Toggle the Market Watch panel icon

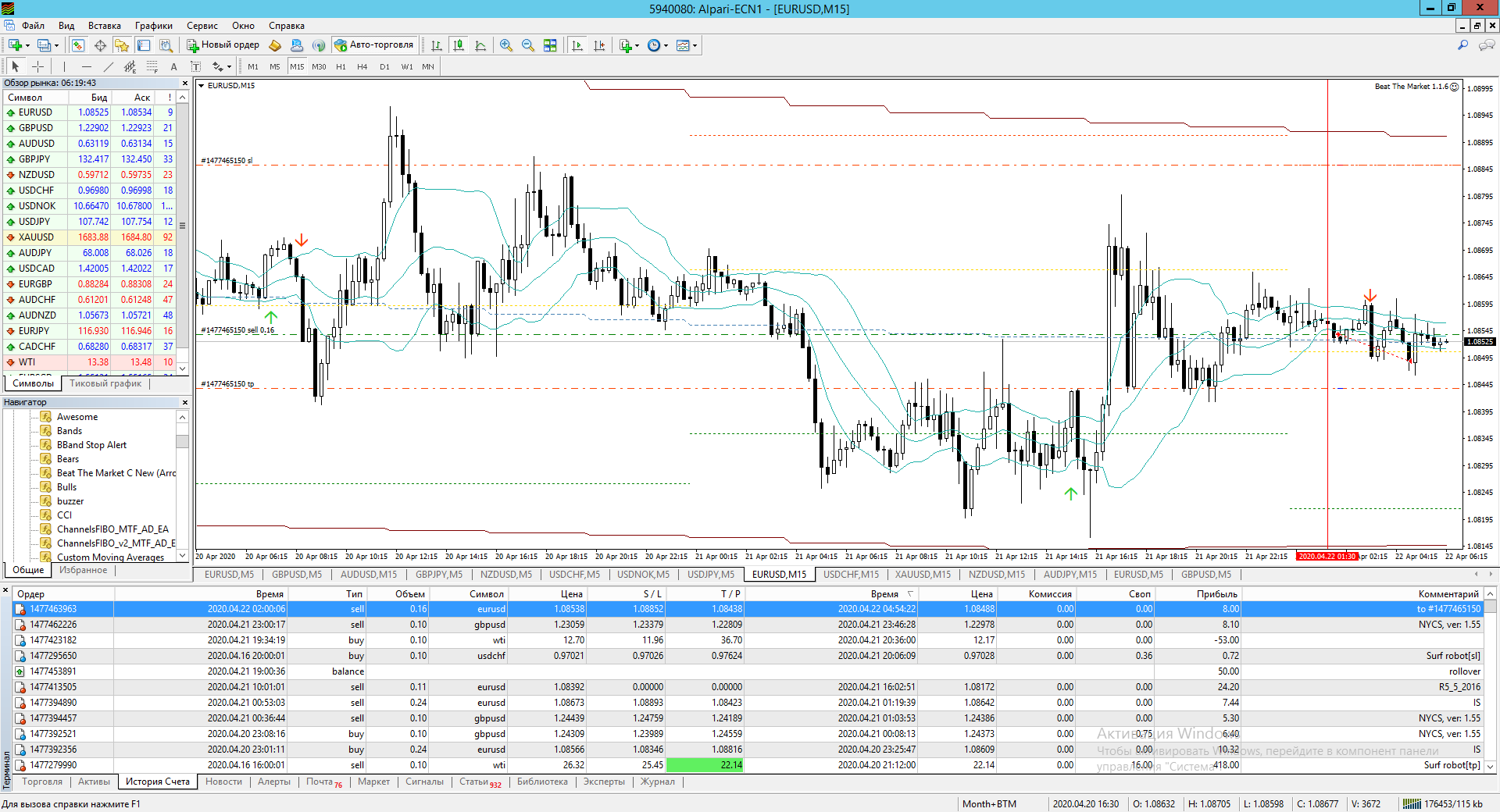pos(78,45)
